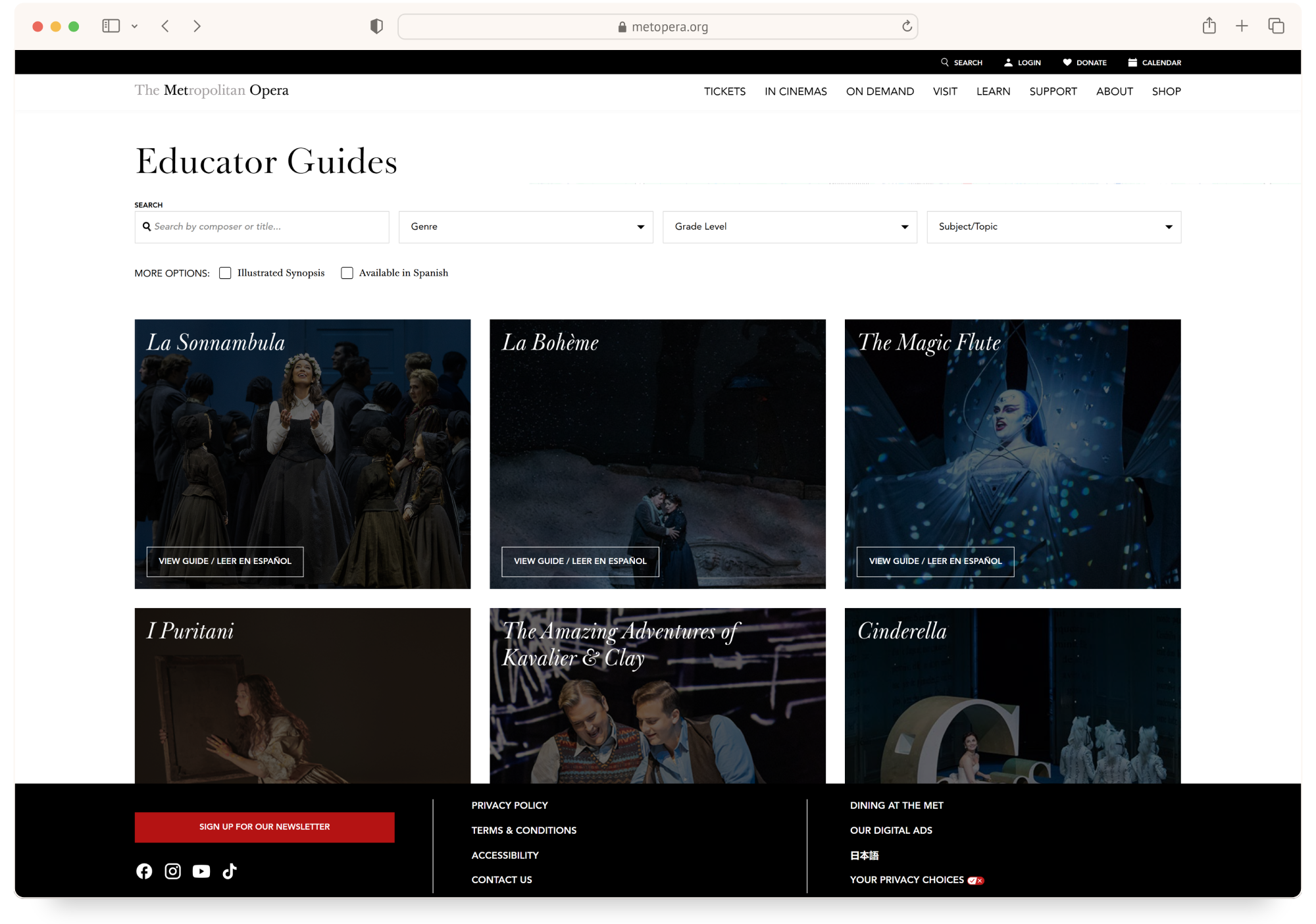The height and width of the screenshot is (924, 1316).
Task: Expand the Subject/Topic dropdown
Action: click(x=1053, y=227)
